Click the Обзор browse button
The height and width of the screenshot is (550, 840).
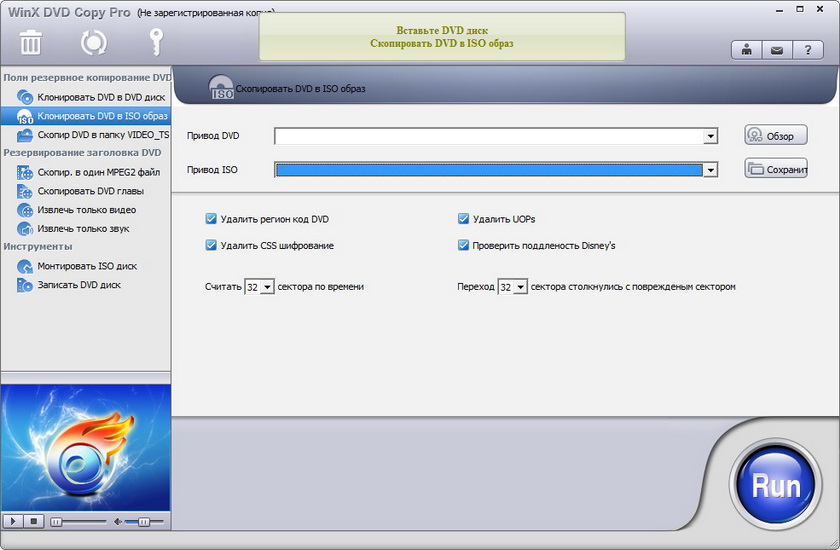click(x=776, y=135)
